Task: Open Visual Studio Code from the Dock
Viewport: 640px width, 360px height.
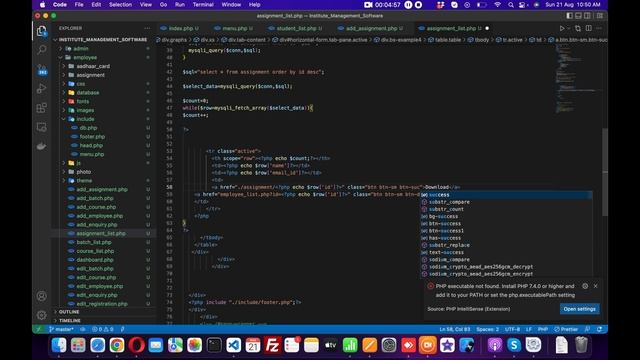Action: (233, 345)
